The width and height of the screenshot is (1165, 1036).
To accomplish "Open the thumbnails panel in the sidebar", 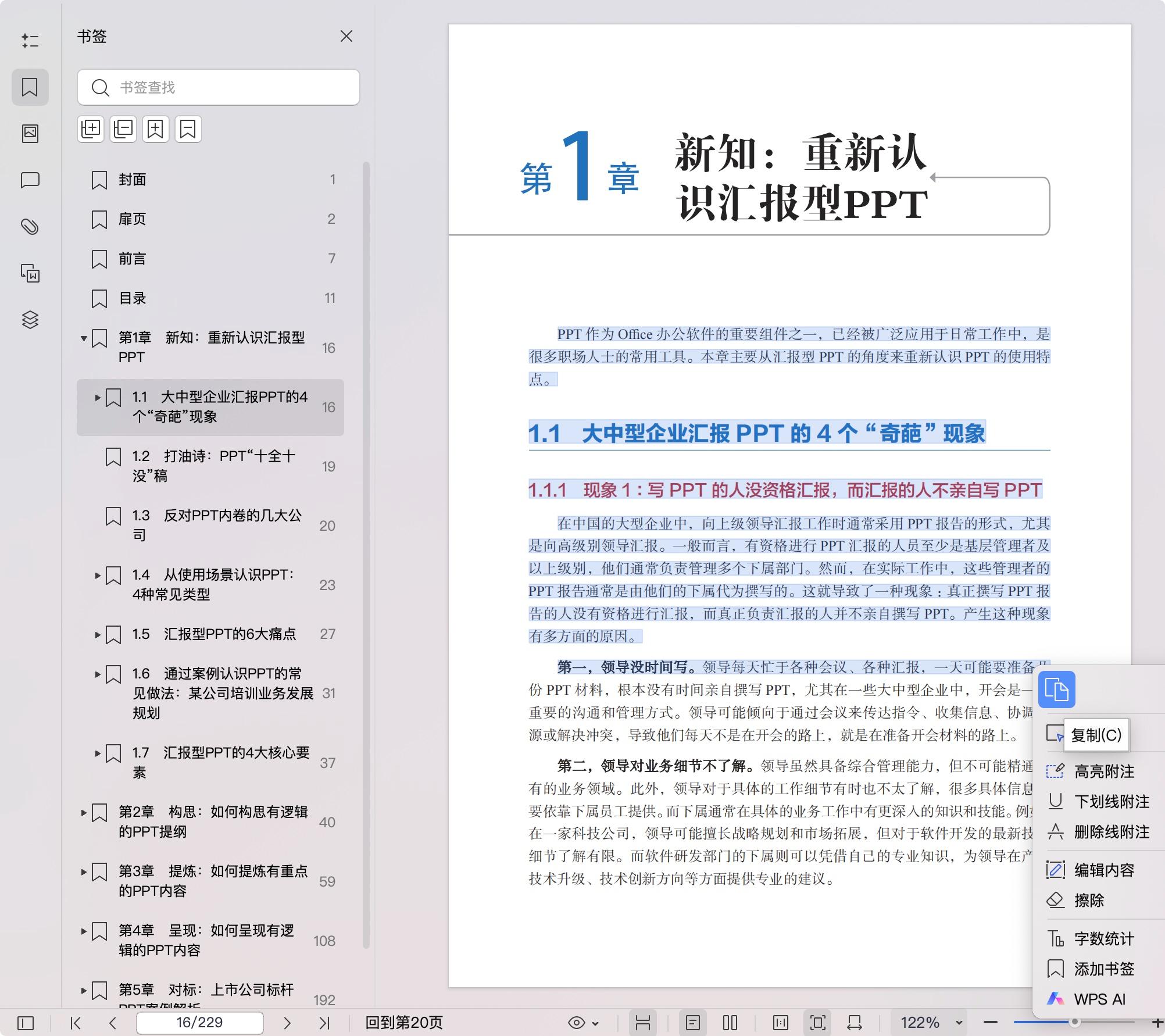I will [x=30, y=133].
